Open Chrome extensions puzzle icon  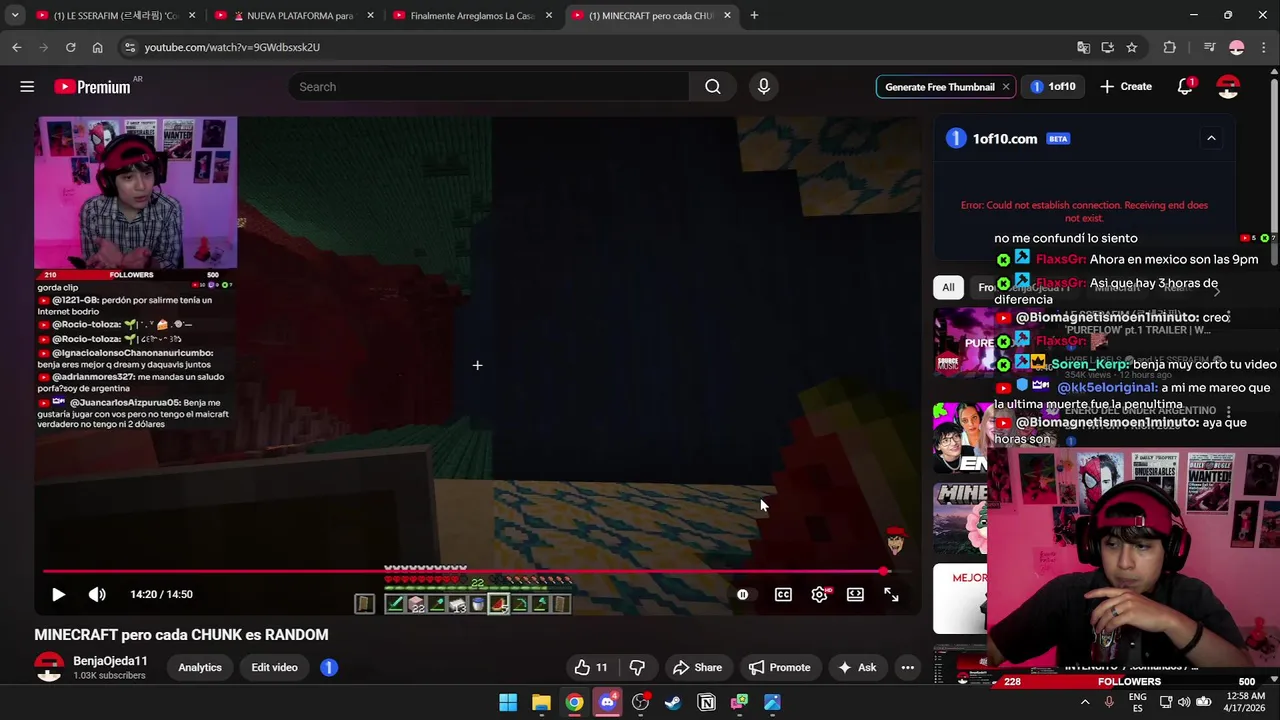(x=1169, y=47)
